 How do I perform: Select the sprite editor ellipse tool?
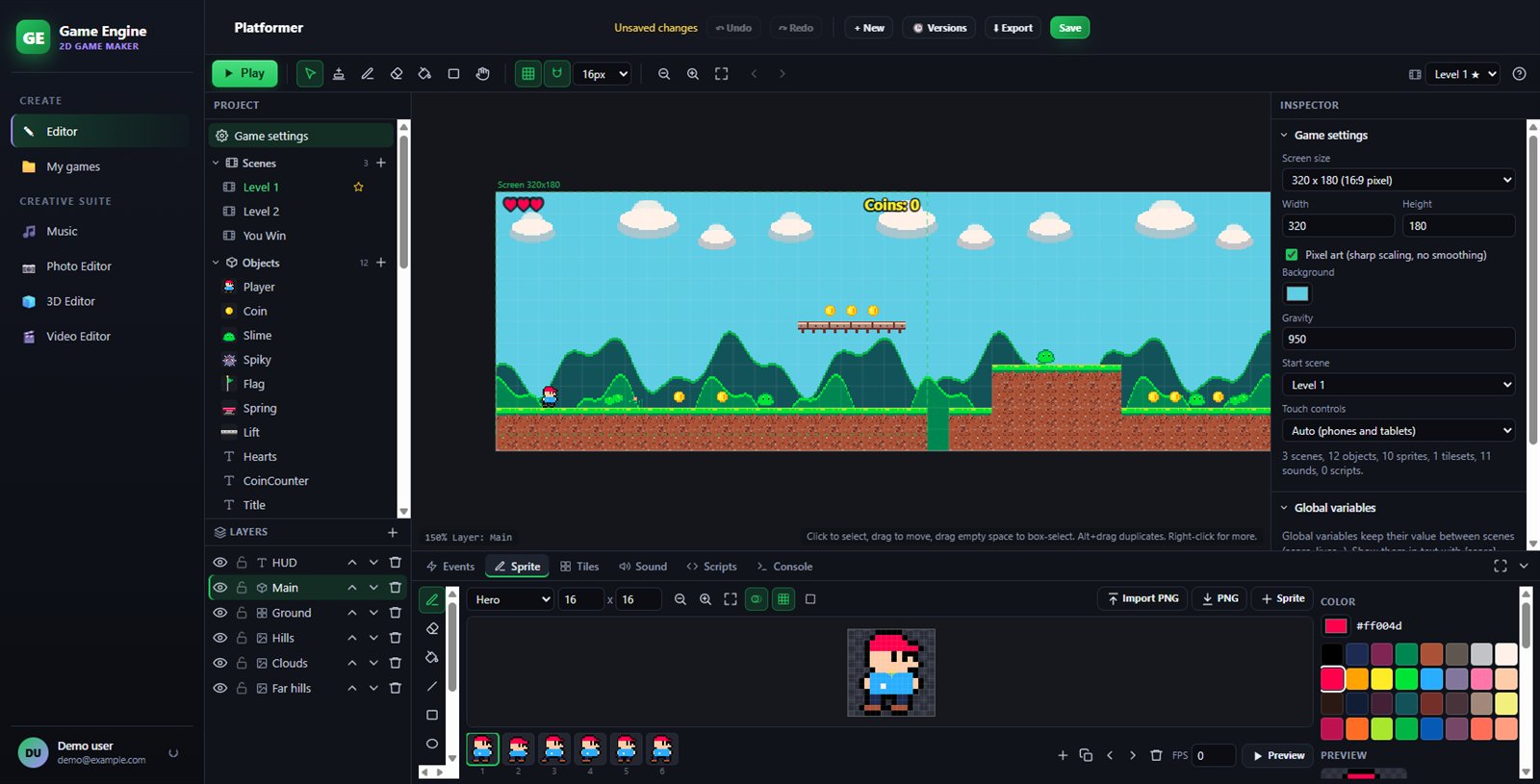pyautogui.click(x=432, y=744)
